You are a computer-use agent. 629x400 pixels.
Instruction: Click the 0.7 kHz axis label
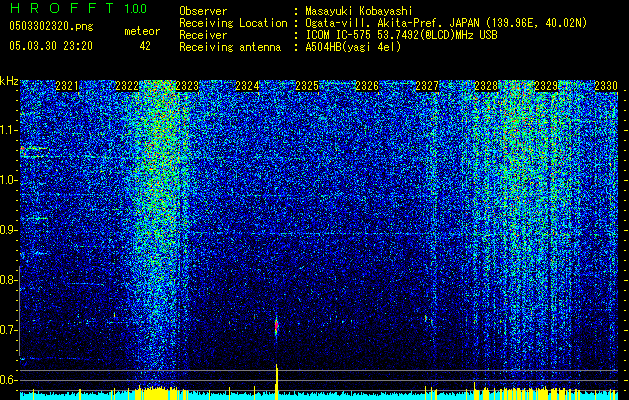[8, 330]
